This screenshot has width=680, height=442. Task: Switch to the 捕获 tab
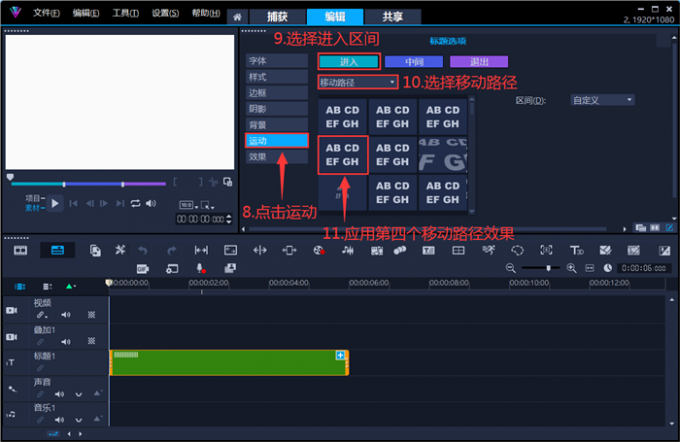pyautogui.click(x=277, y=17)
